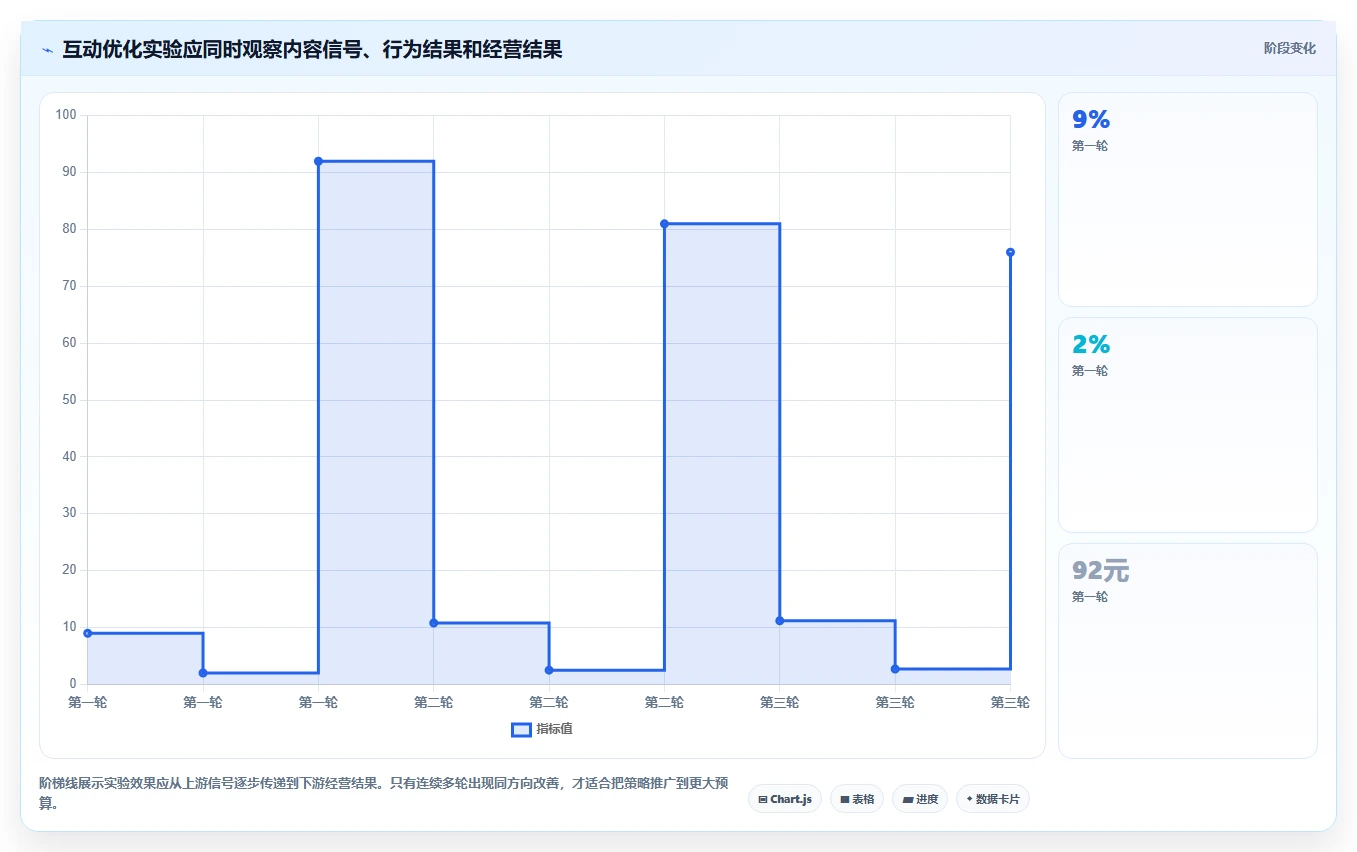Click the 阶段变化 label in the header
Image resolution: width=1357 pixels, height=852 pixels.
click(1289, 48)
